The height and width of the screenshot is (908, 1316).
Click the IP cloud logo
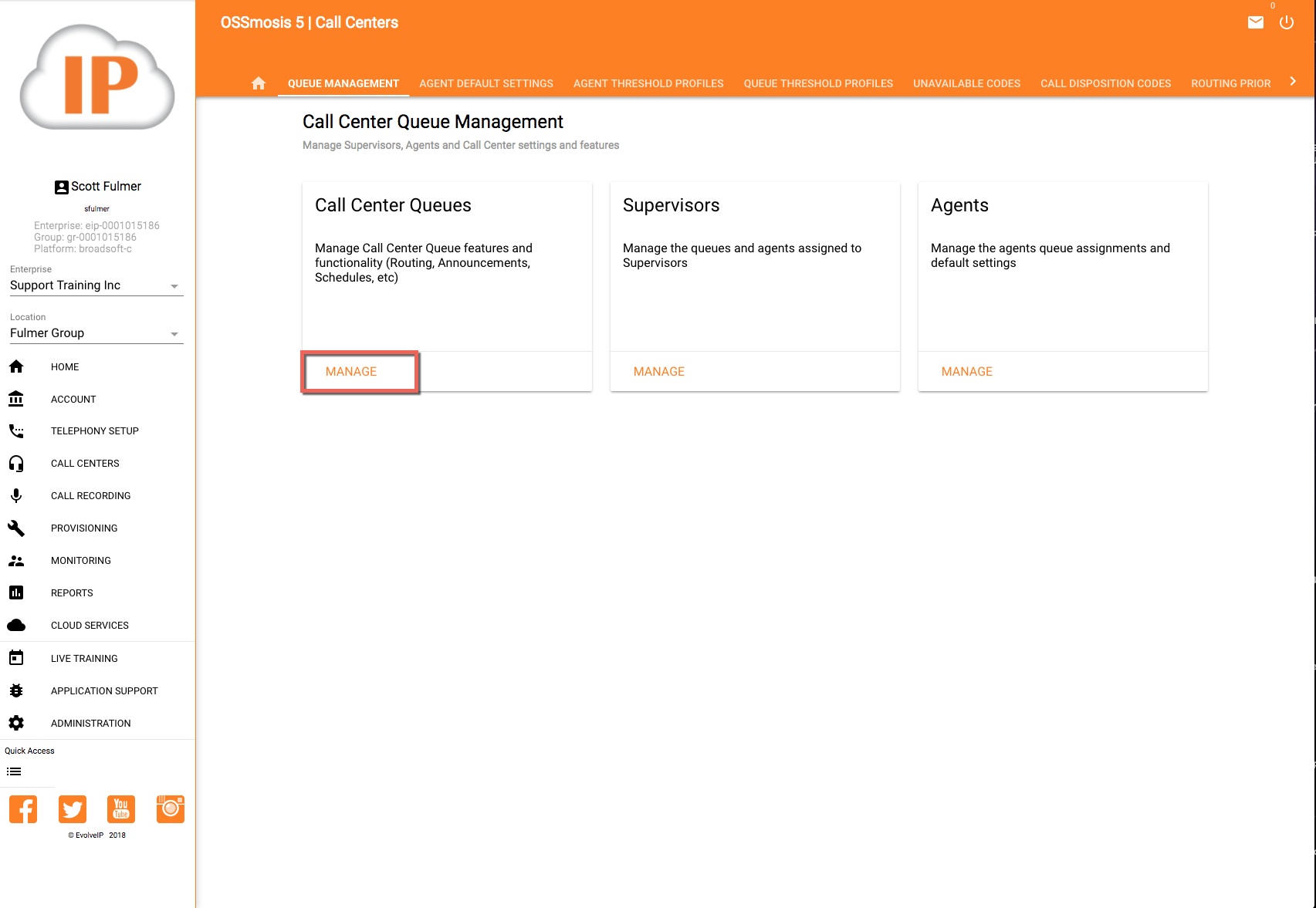[97, 78]
